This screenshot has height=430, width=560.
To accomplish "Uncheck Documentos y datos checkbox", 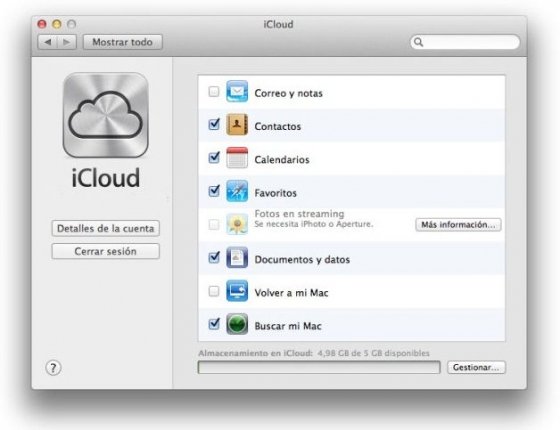I will [x=214, y=257].
